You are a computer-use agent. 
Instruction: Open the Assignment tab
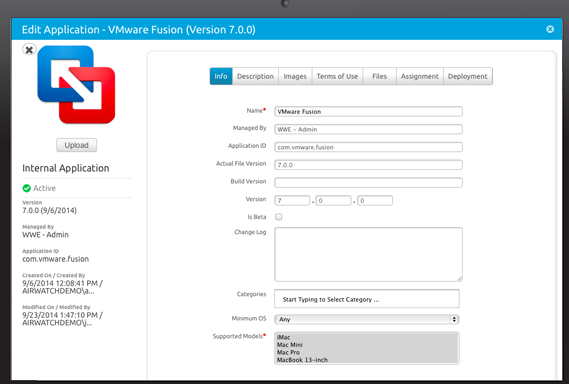[420, 76]
